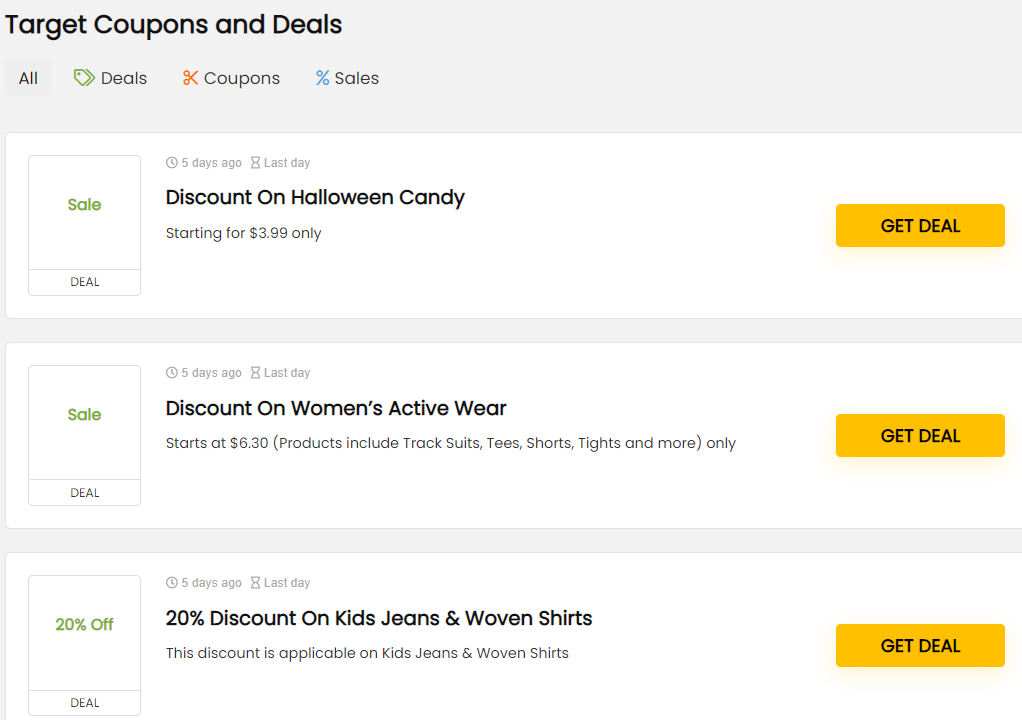Open Discount On Women's Active Wear title
The height and width of the screenshot is (720, 1022).
click(336, 408)
